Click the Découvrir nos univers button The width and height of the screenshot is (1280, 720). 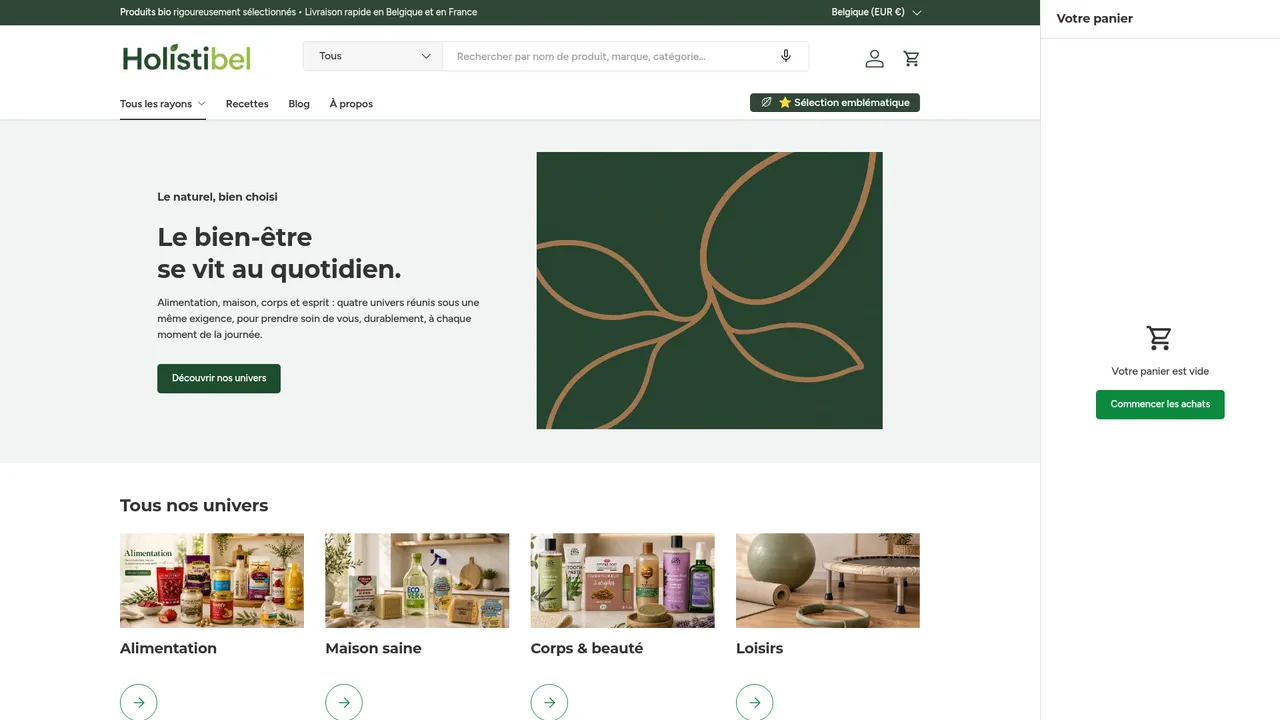click(219, 378)
